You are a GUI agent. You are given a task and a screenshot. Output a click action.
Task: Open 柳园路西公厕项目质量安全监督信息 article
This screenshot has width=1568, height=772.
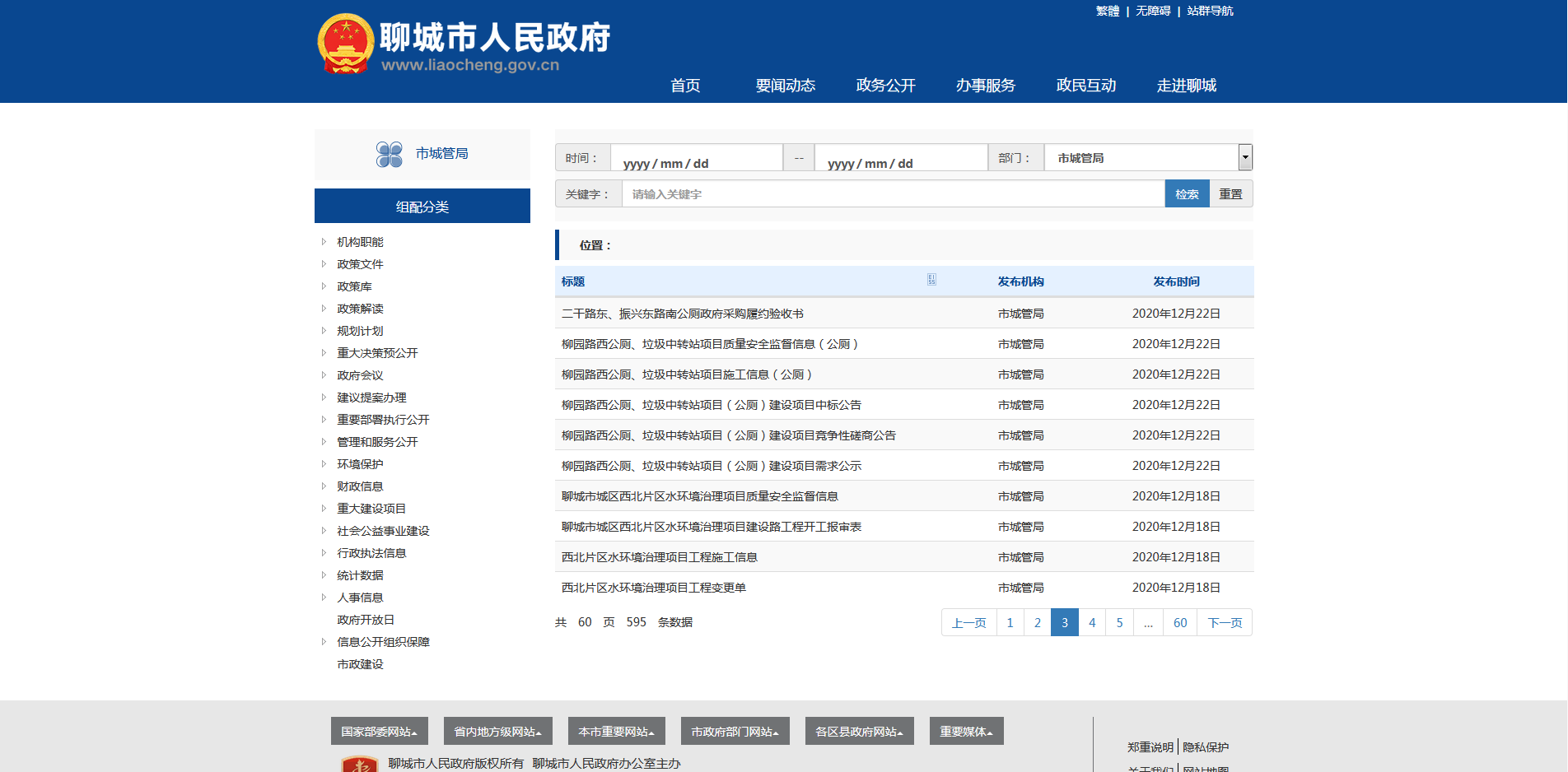click(712, 344)
